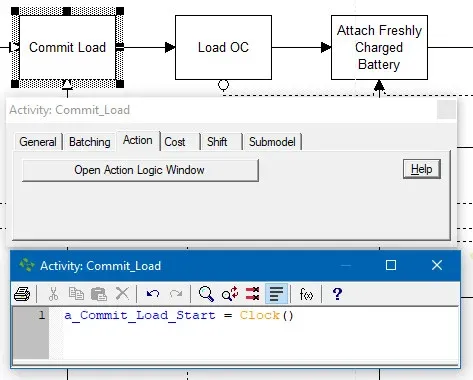Click the green Commit_Load window title icon
The width and height of the screenshot is (473, 380).
click(x=26, y=265)
